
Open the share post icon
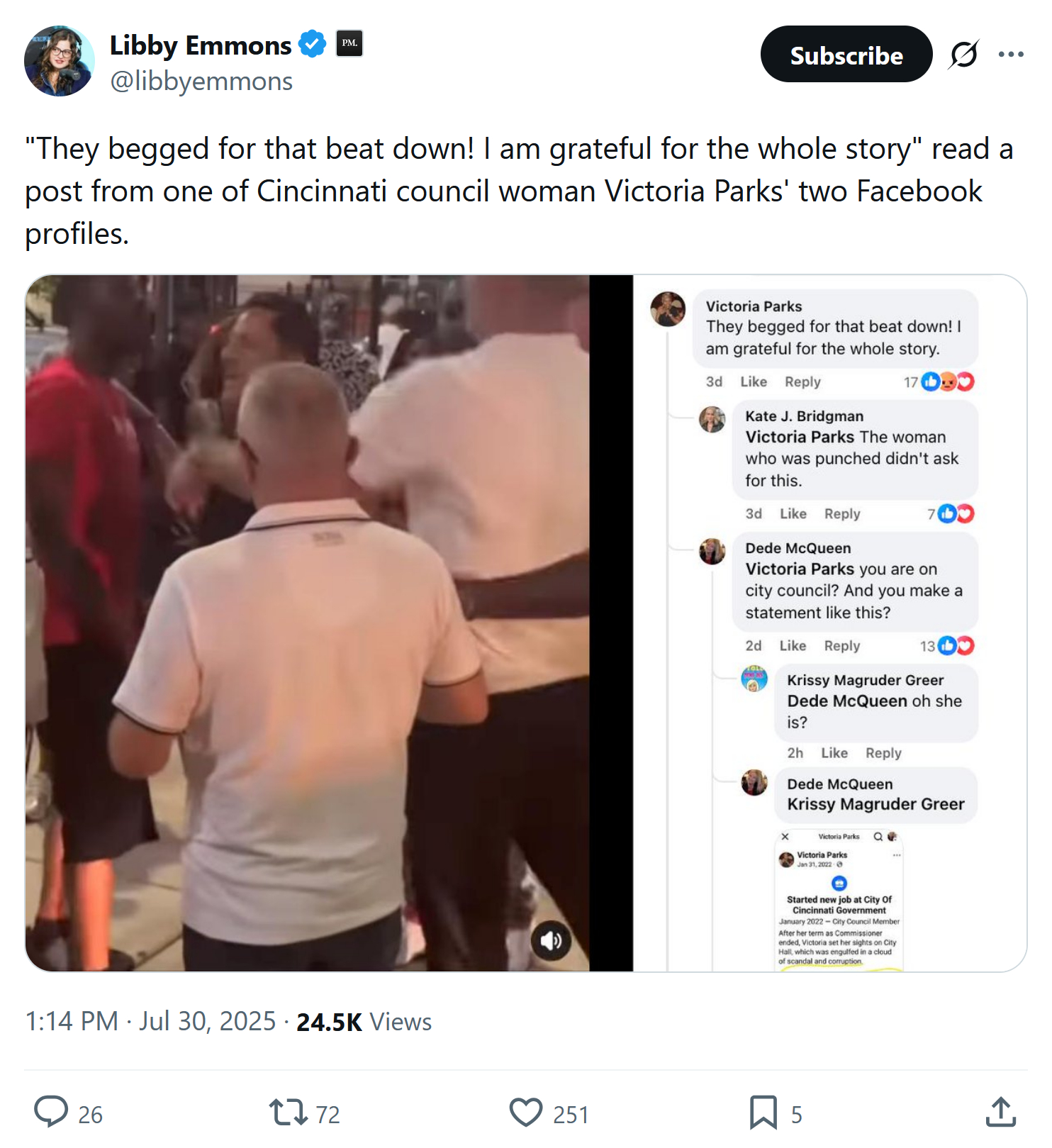pyautogui.click(x=1000, y=1112)
